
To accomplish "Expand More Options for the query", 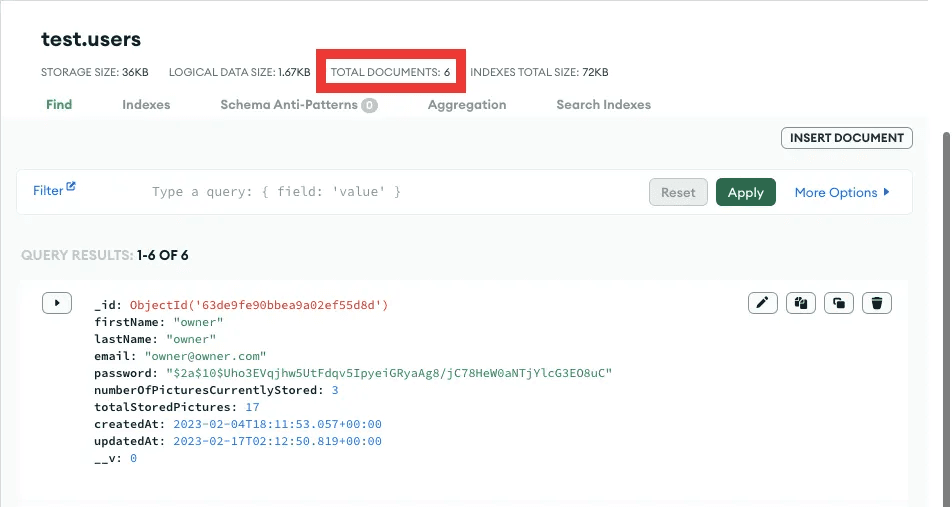I will 841,192.
